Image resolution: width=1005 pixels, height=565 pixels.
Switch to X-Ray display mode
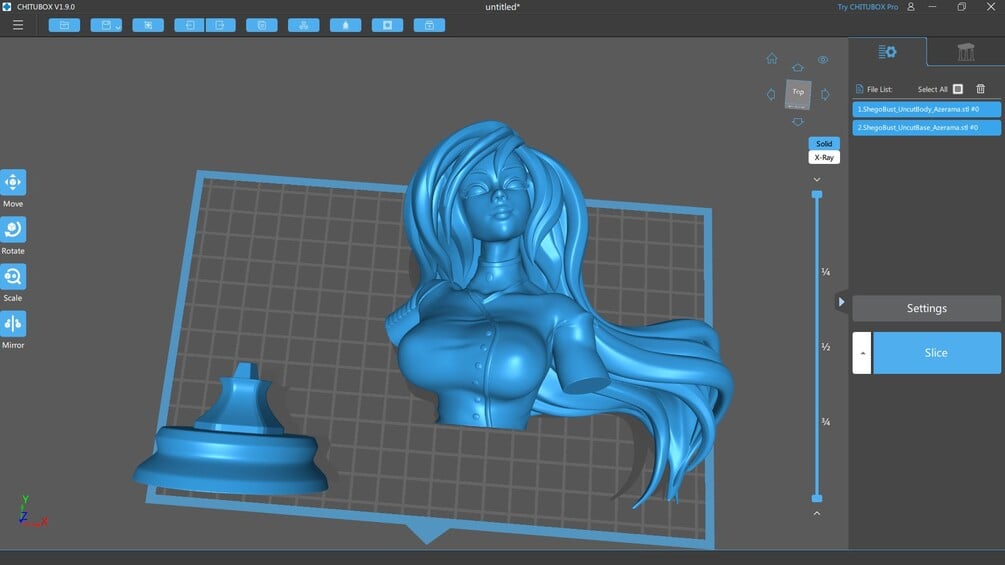click(824, 157)
